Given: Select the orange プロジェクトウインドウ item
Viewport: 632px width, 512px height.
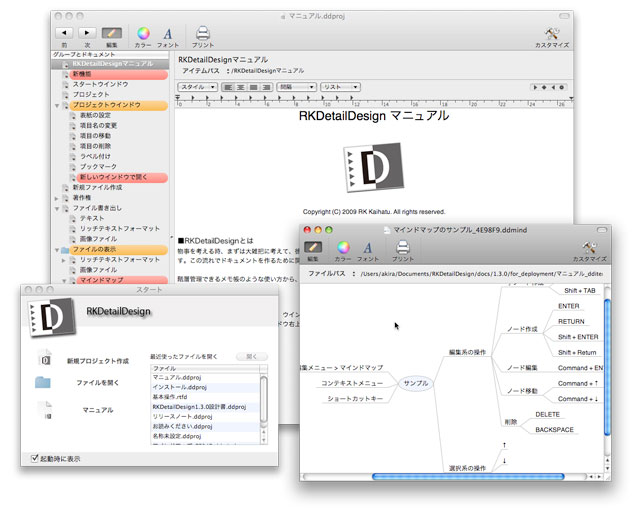Looking at the screenshot, I should tap(119, 105).
